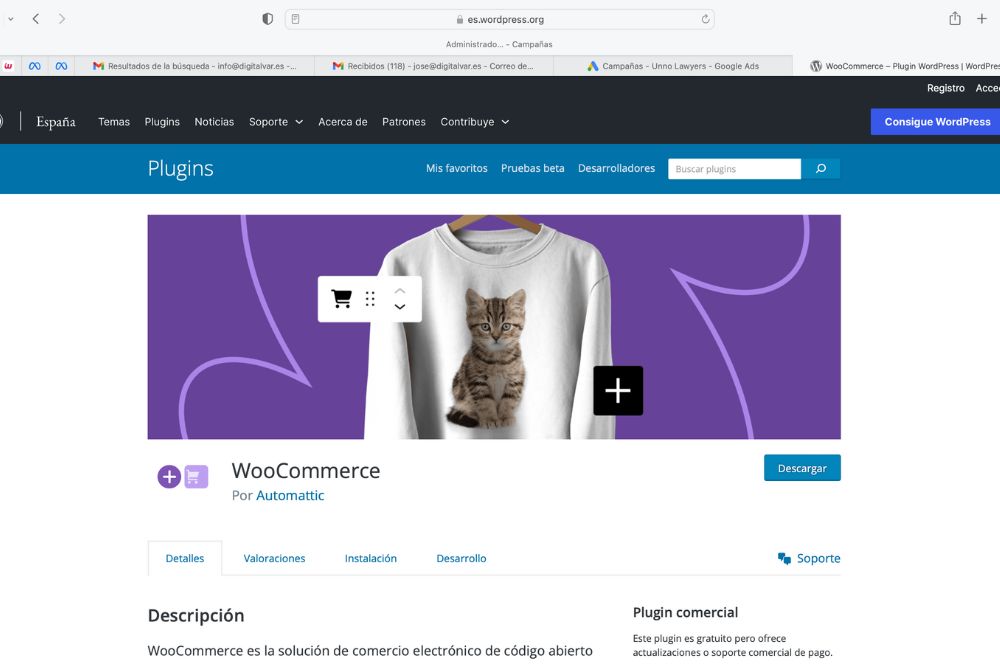Click inside the Buscar plugins search field
The image size is (1000, 664).
734,168
